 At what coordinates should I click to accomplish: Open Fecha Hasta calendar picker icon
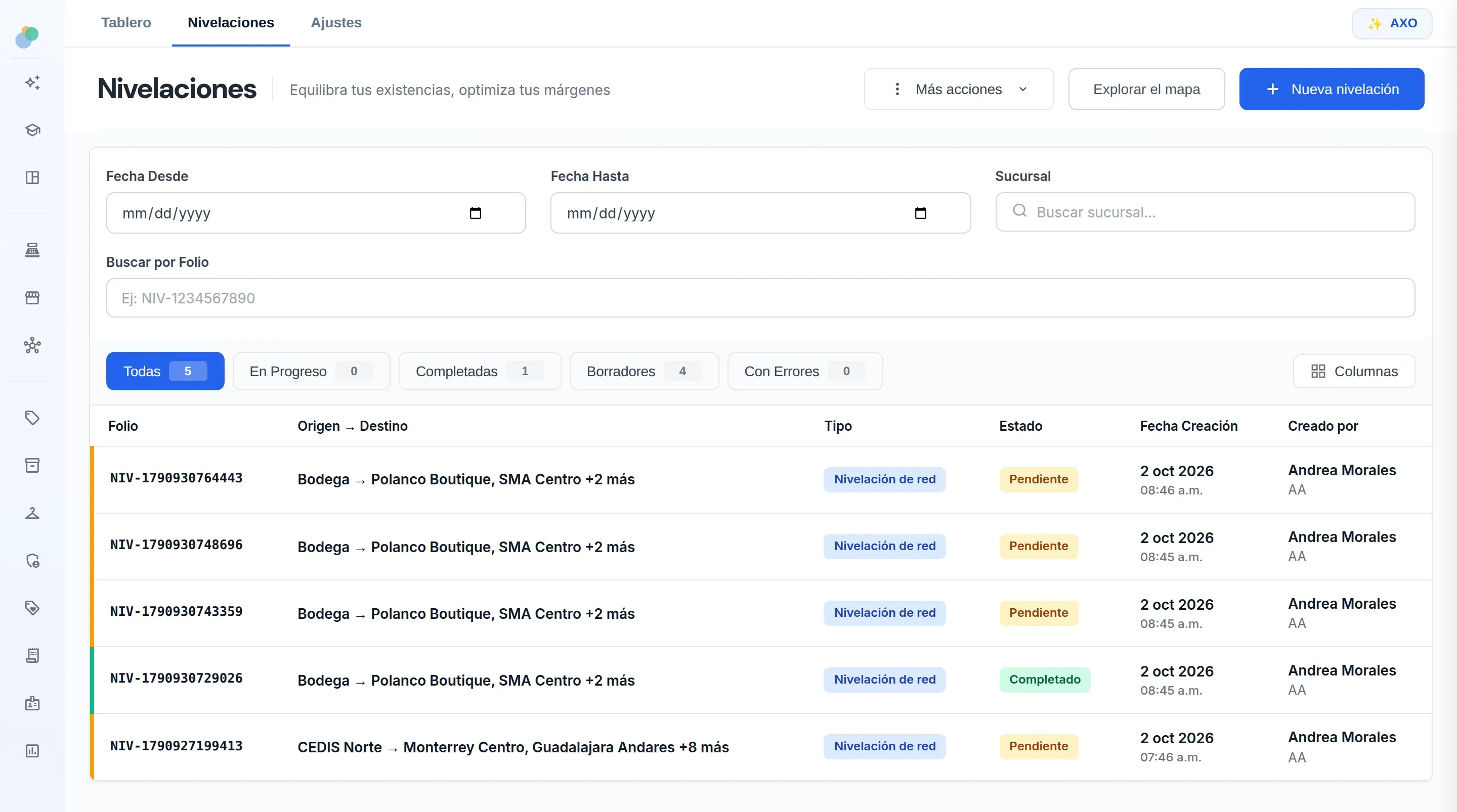[920, 213]
